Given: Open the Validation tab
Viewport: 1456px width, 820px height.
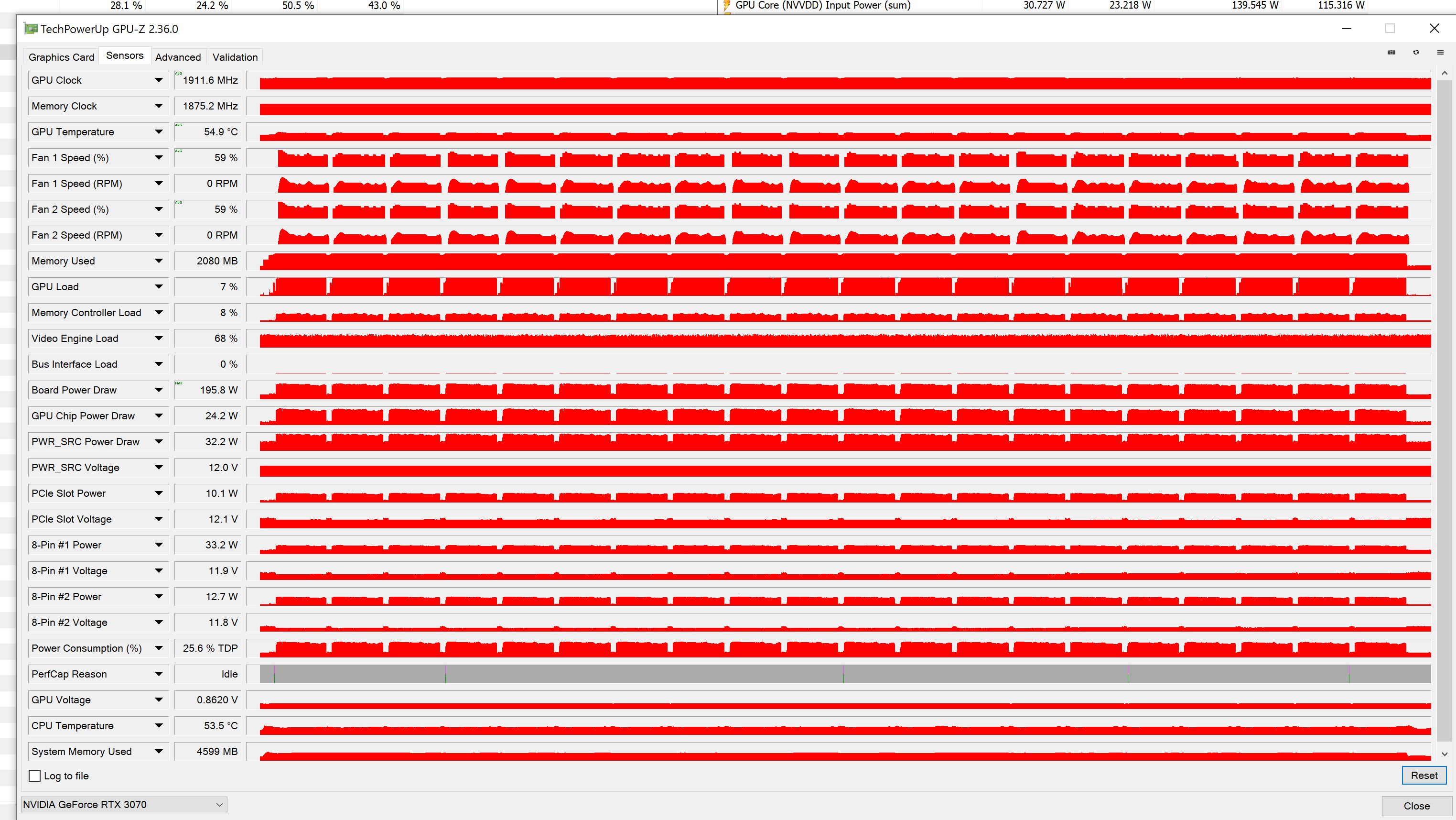Looking at the screenshot, I should pos(235,57).
